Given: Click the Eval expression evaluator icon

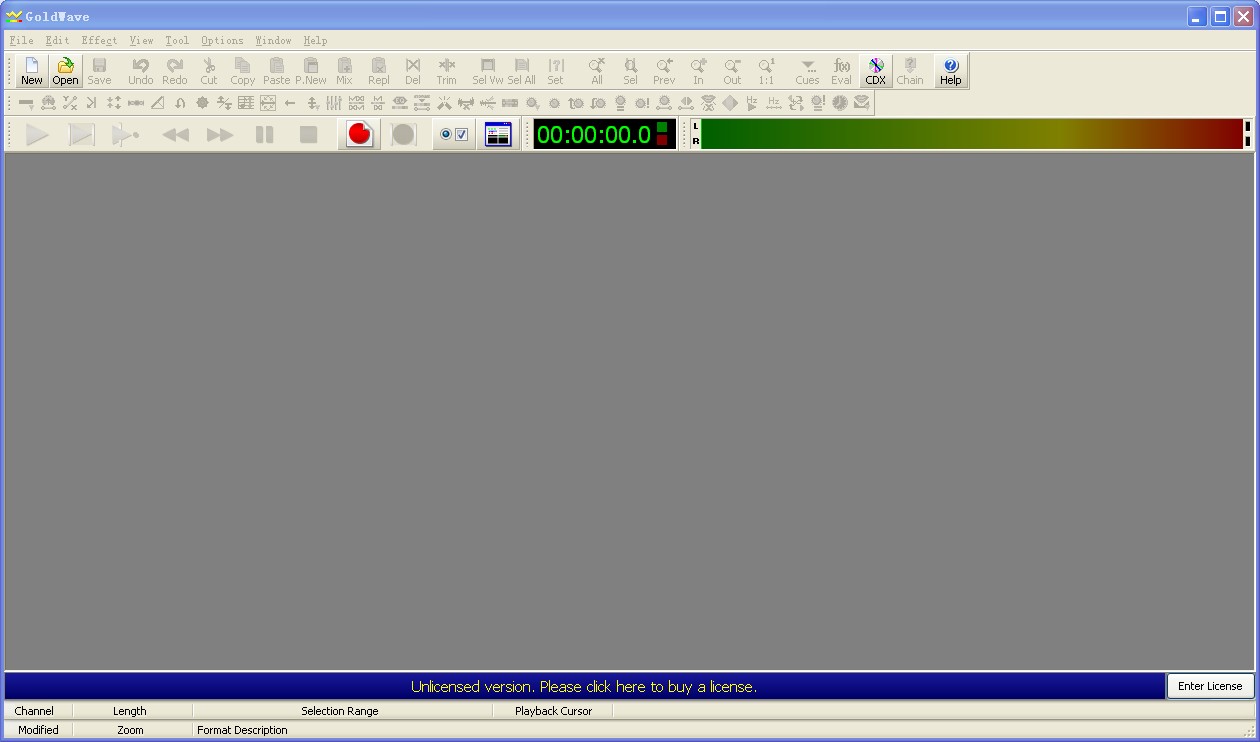Looking at the screenshot, I should point(841,71).
